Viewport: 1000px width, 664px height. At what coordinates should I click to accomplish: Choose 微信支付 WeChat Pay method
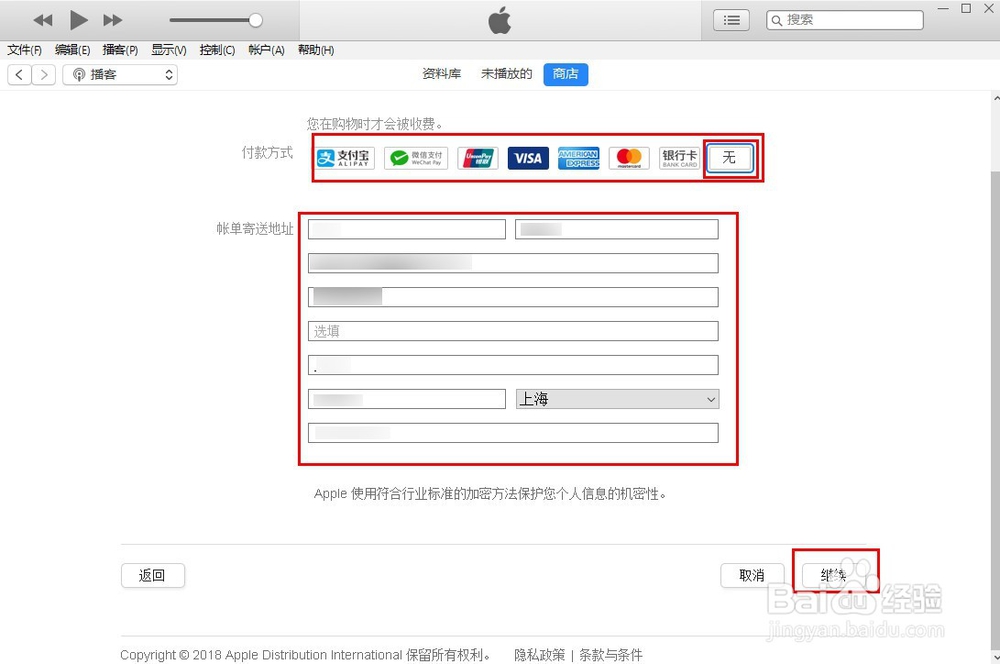coord(416,158)
